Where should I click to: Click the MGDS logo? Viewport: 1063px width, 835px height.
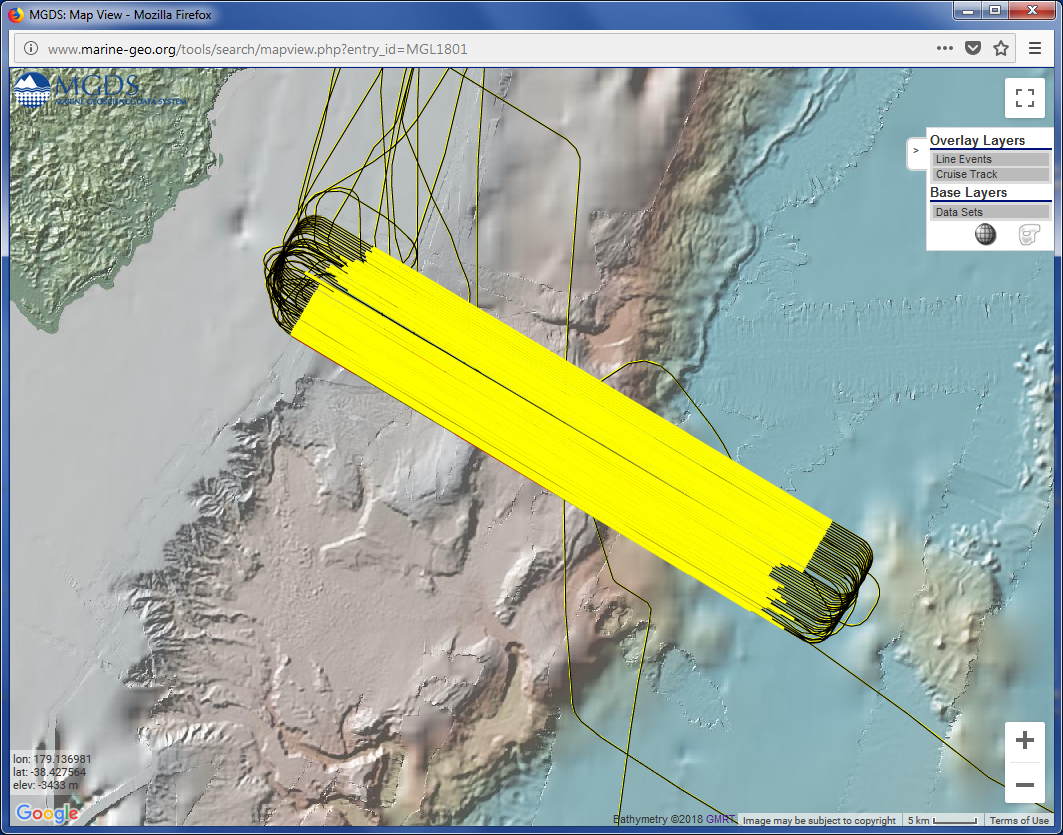pyautogui.click(x=76, y=91)
